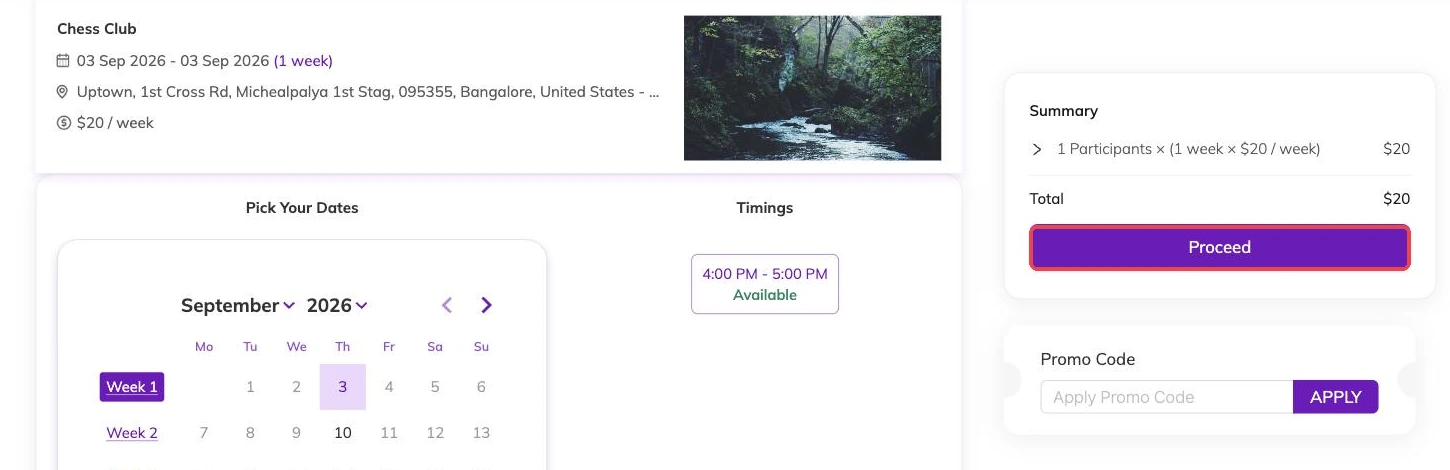Click the Pick Your Dates heading

pos(302,208)
